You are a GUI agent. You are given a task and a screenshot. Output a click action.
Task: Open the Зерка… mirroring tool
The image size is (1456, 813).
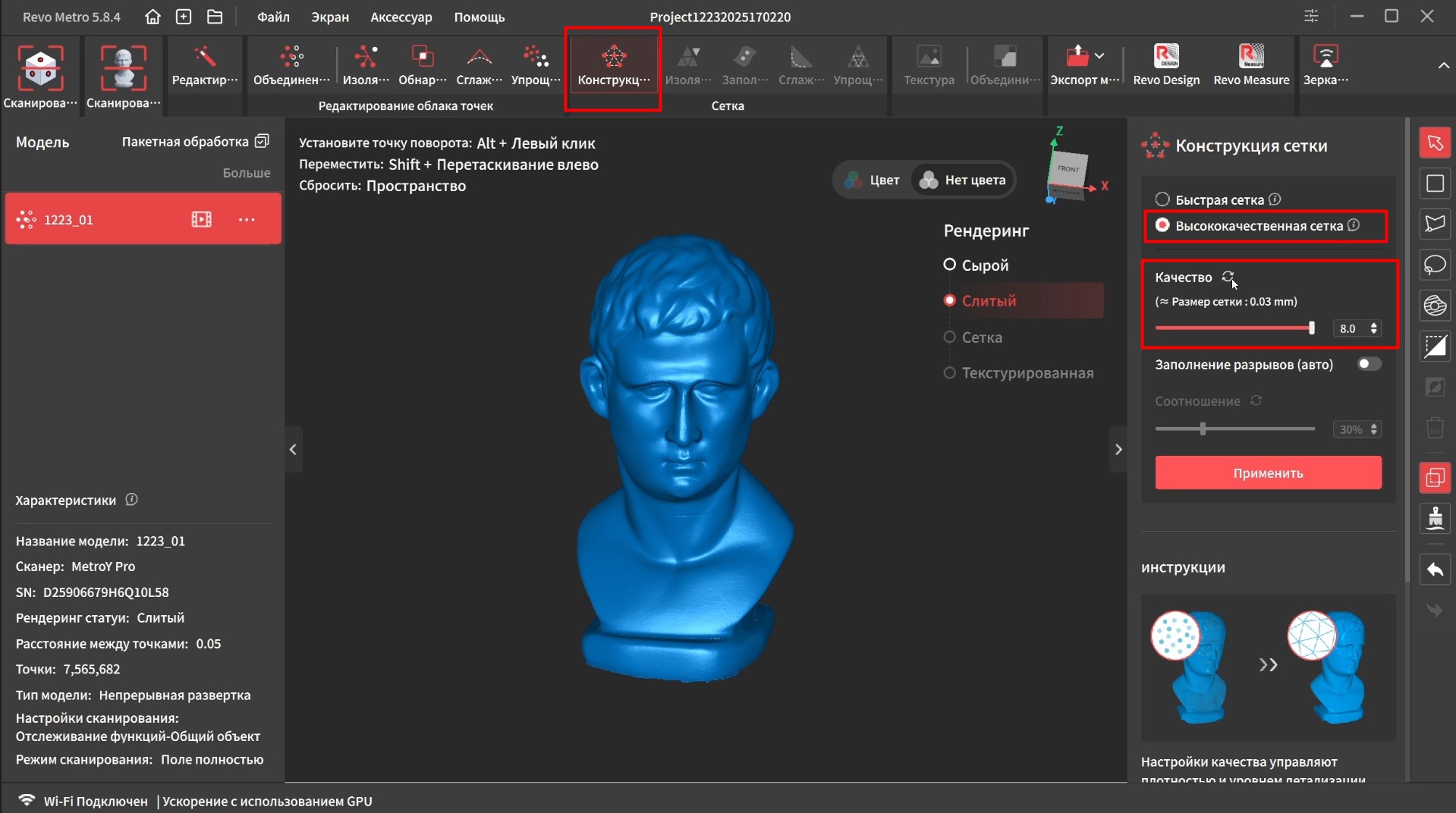[x=1325, y=65]
